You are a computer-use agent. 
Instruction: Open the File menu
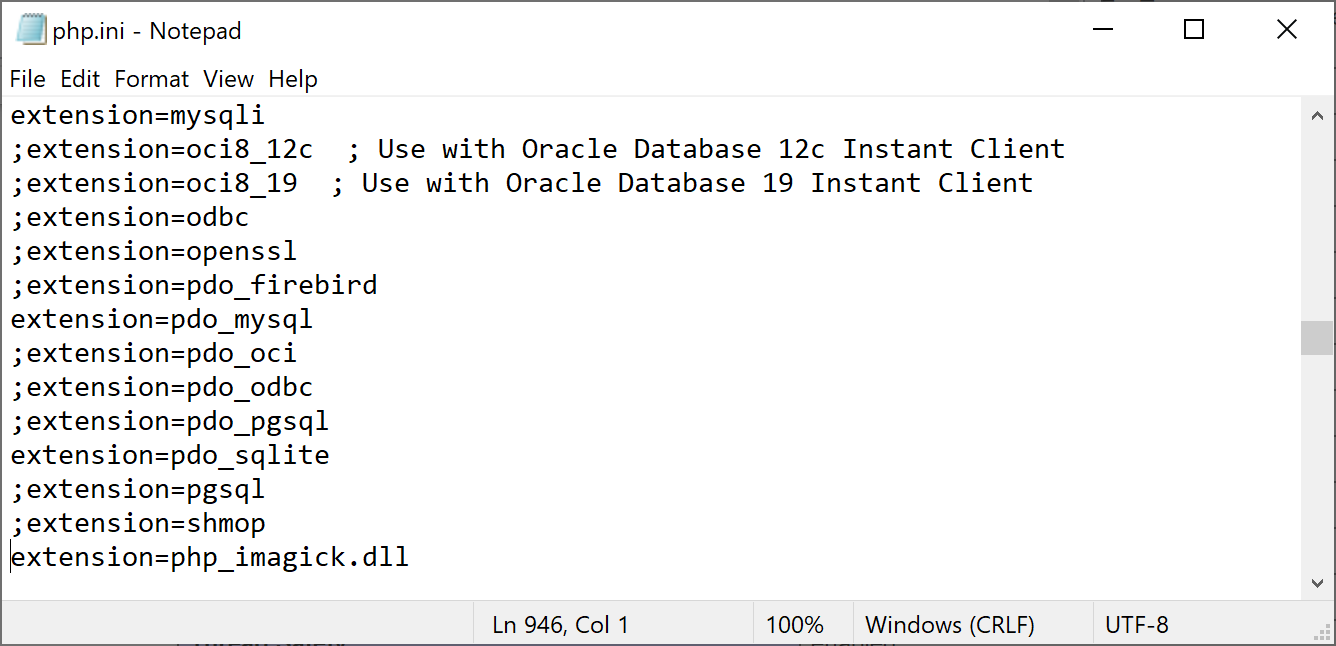tap(28, 79)
